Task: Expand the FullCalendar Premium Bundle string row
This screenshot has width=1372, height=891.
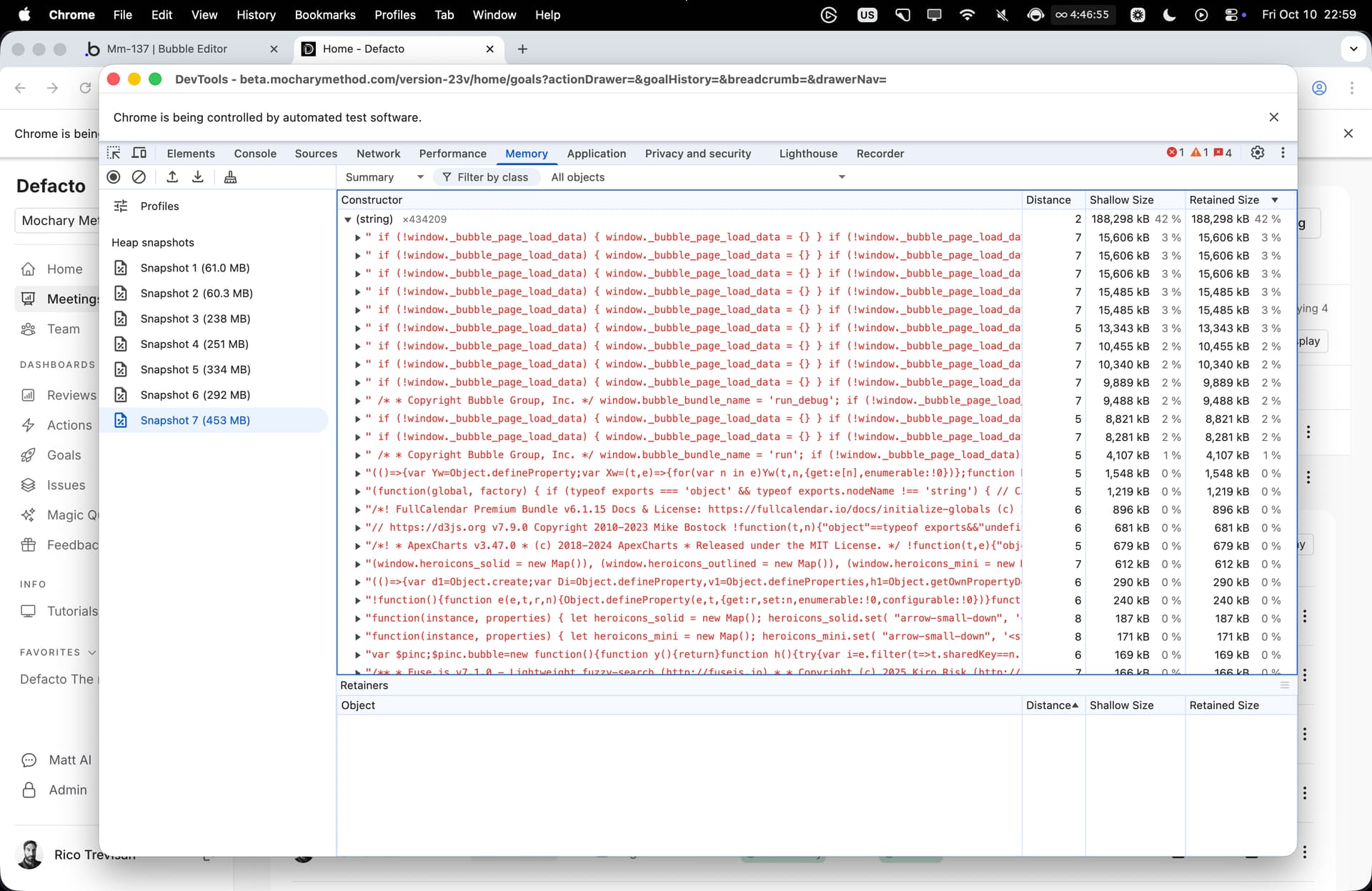Action: pyautogui.click(x=358, y=509)
